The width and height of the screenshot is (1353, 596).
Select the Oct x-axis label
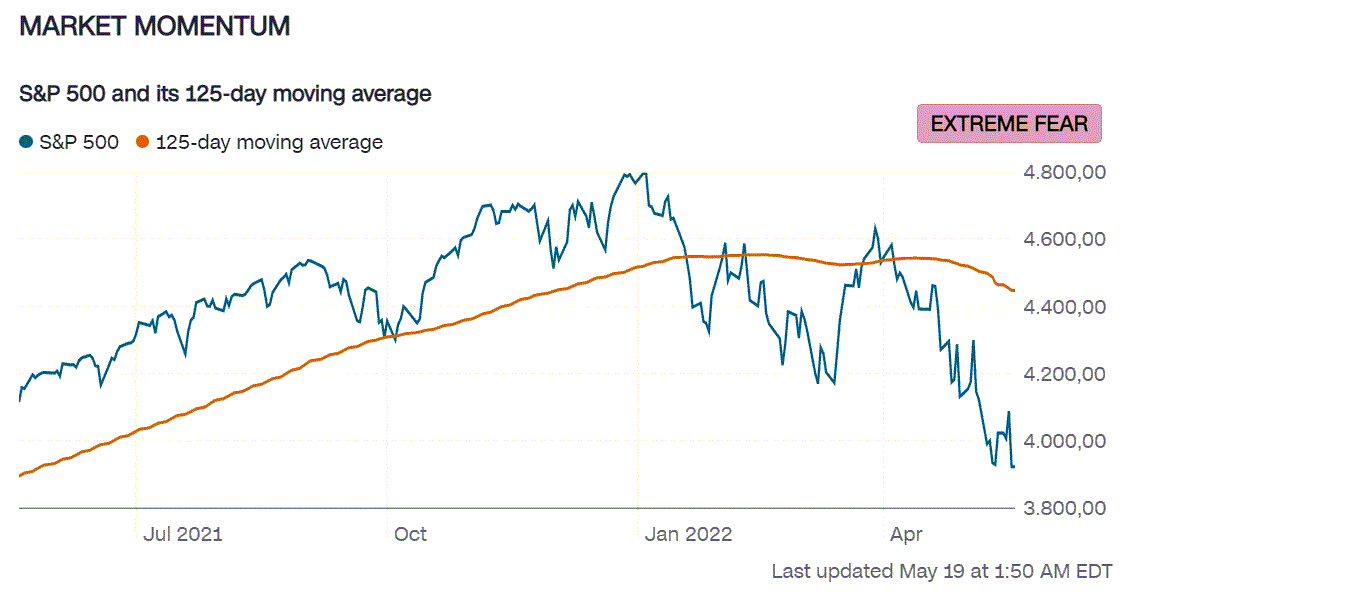click(x=410, y=534)
